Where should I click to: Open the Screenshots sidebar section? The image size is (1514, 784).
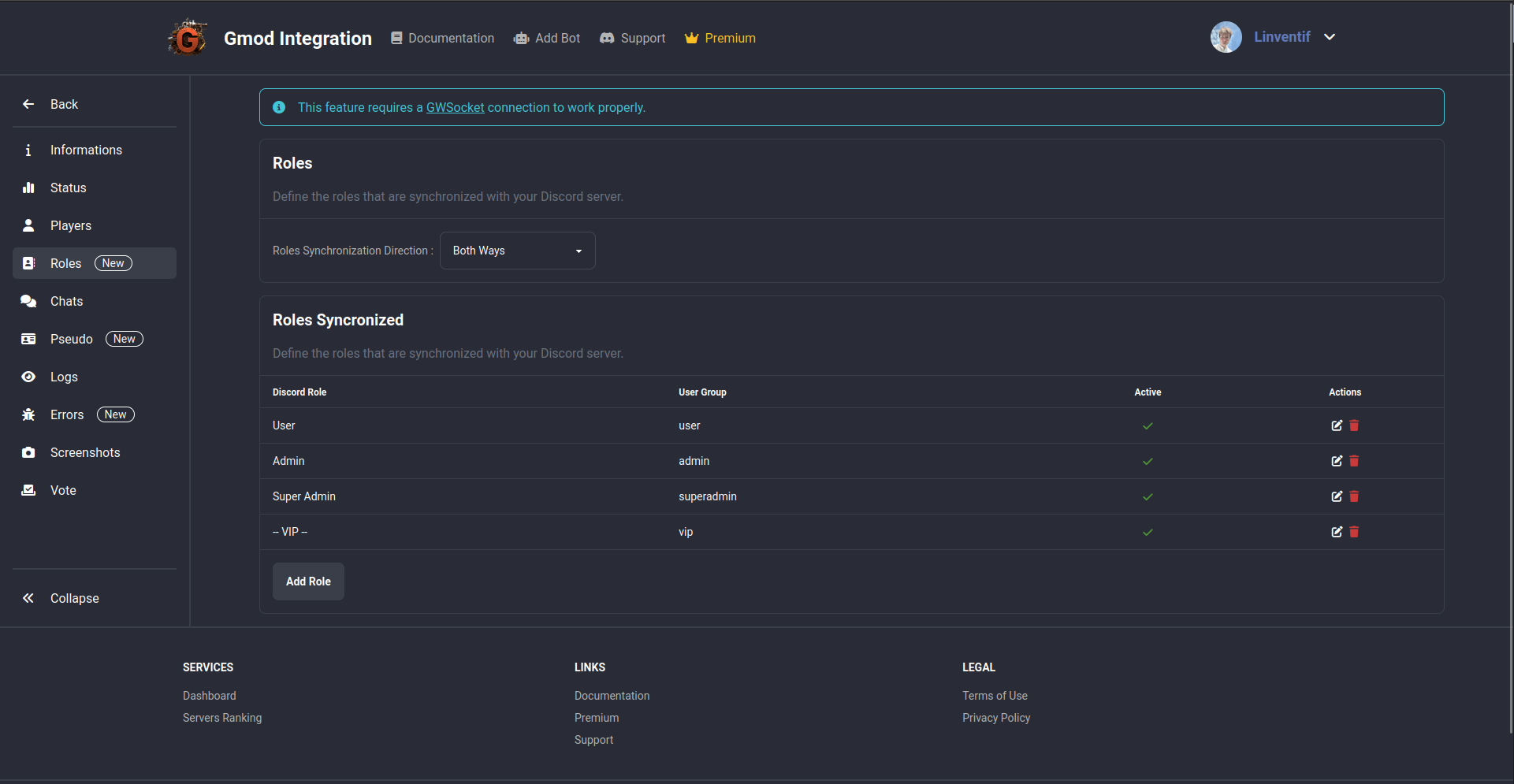point(85,452)
